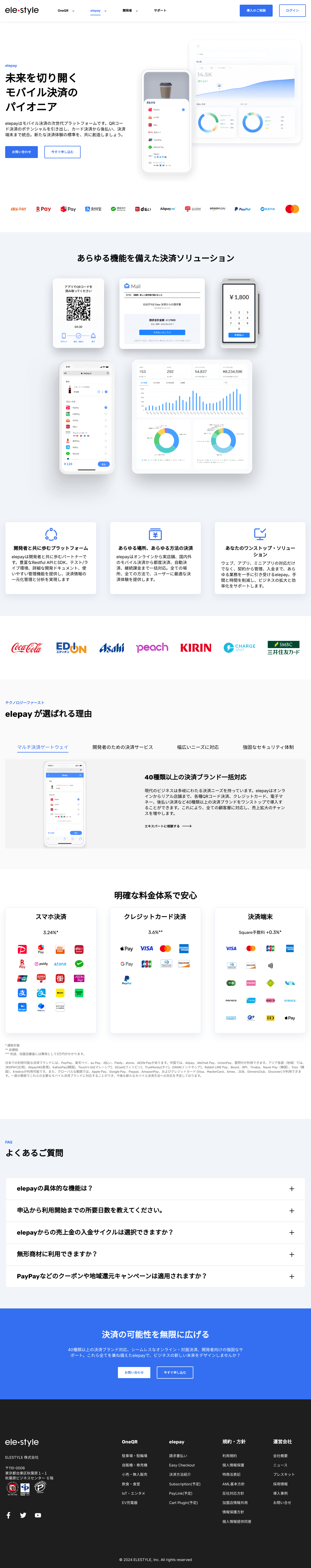Click the Coca-Cola client logo
The height and width of the screenshot is (1568, 311).
(27, 648)
